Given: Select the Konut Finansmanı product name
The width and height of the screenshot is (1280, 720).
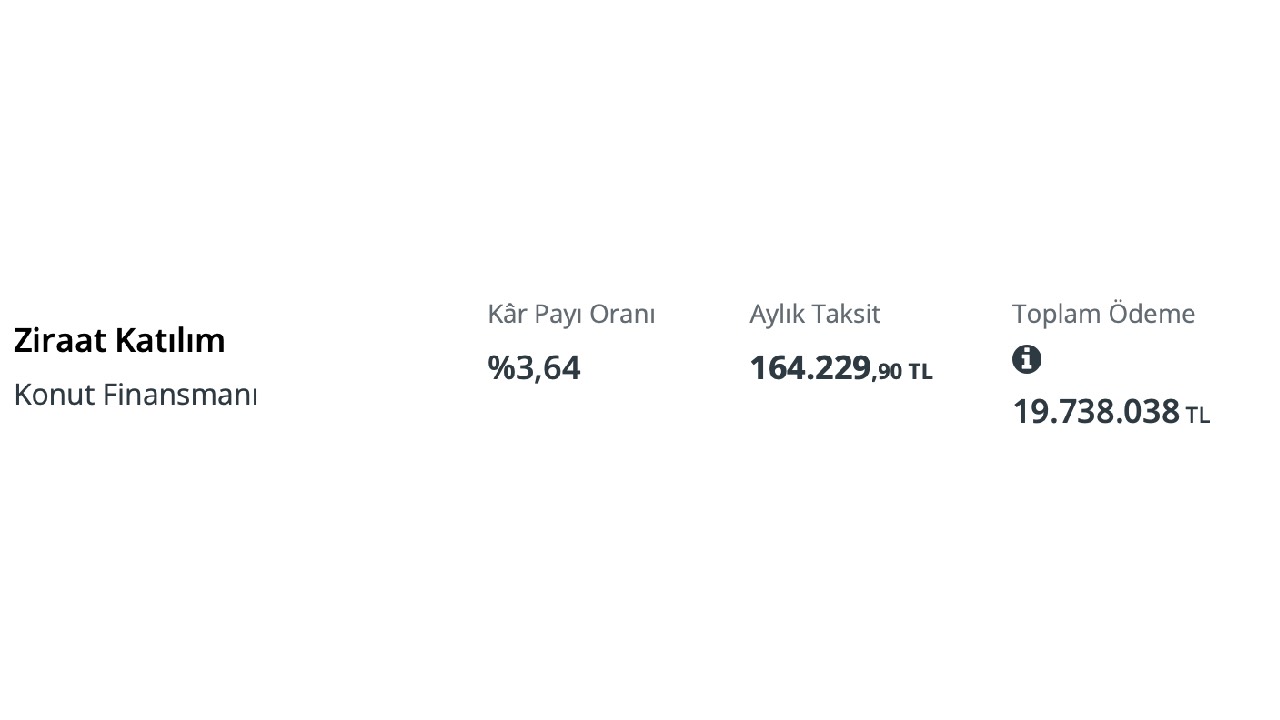Looking at the screenshot, I should click(135, 395).
